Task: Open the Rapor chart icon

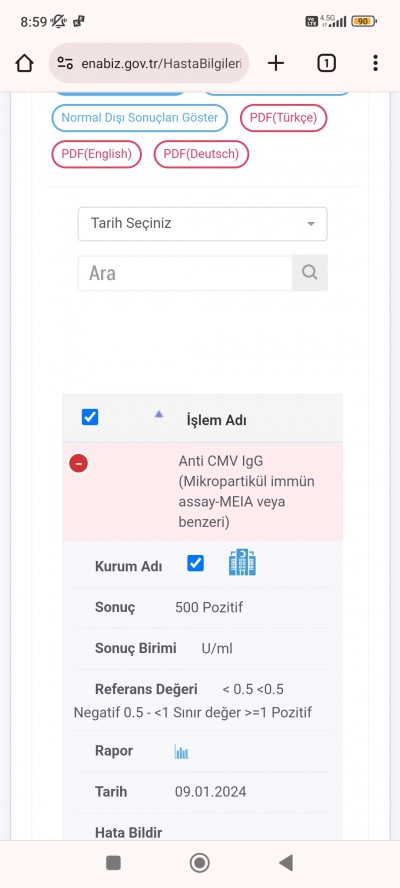Action: 181,752
